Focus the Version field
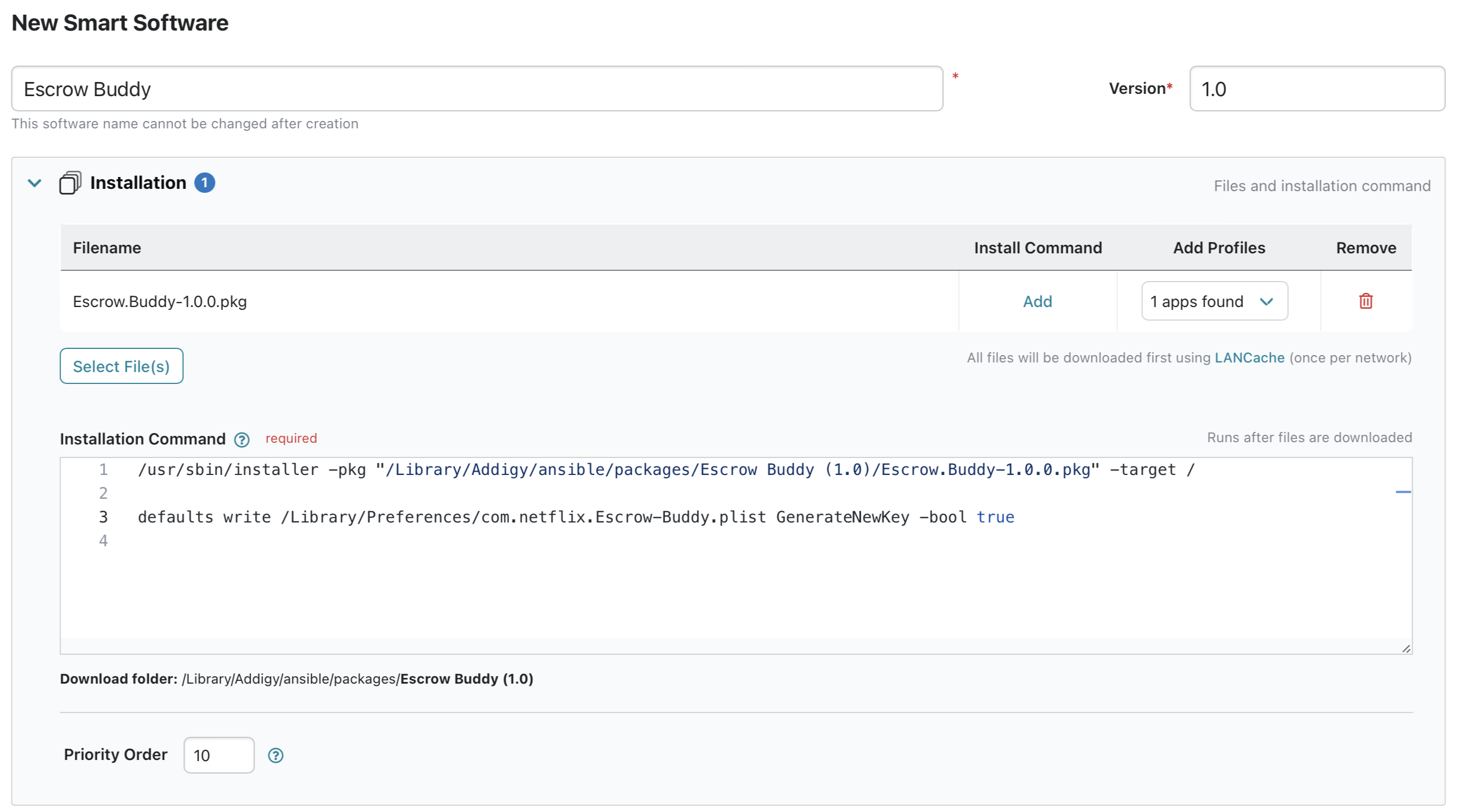The height and width of the screenshot is (812, 1459). coord(1317,89)
